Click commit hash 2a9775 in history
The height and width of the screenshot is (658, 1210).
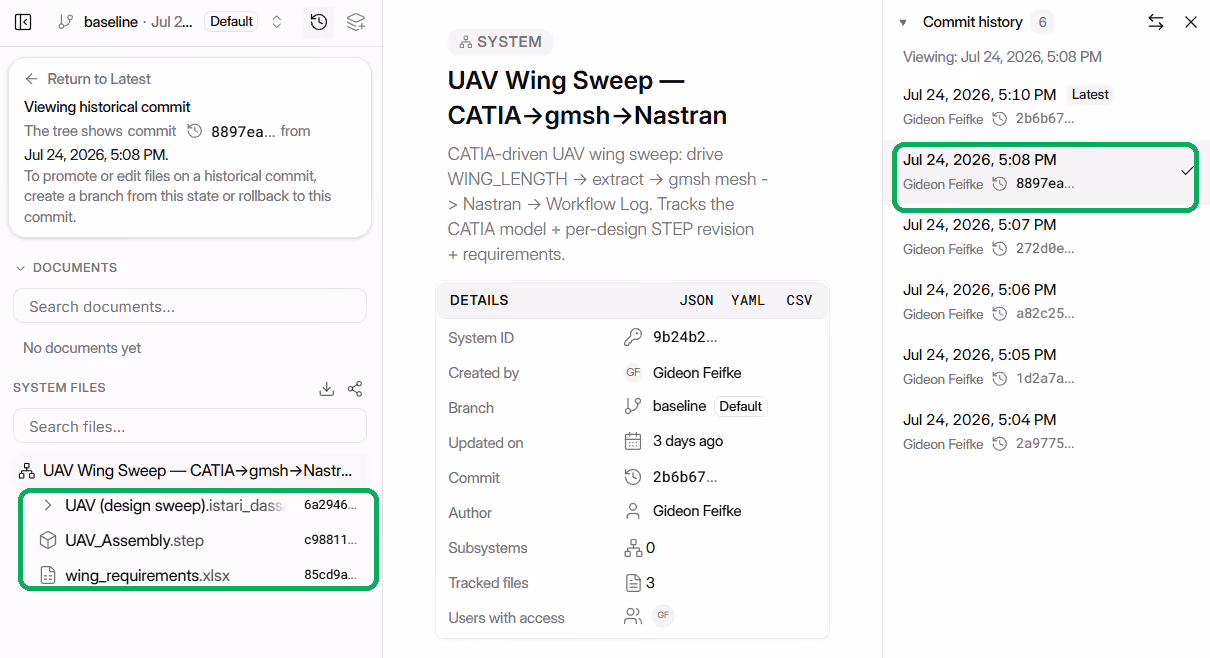[x=1045, y=444]
